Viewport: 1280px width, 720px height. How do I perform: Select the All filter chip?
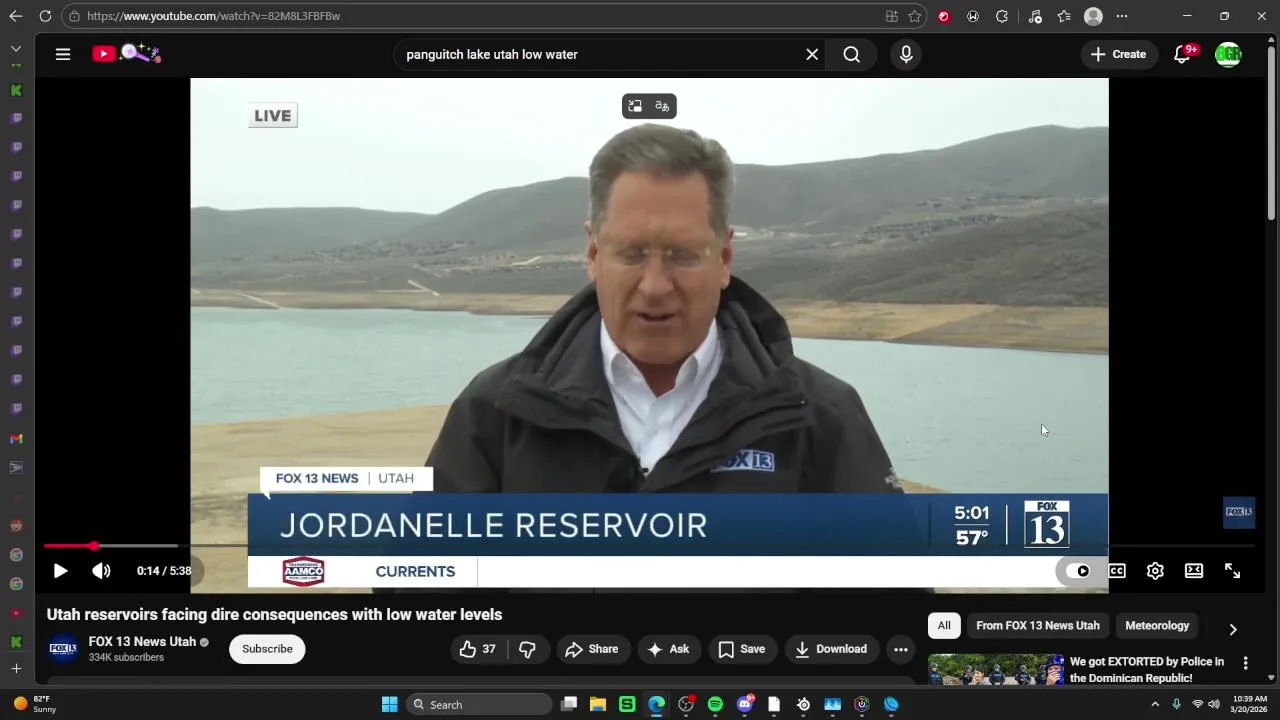pyautogui.click(x=944, y=626)
